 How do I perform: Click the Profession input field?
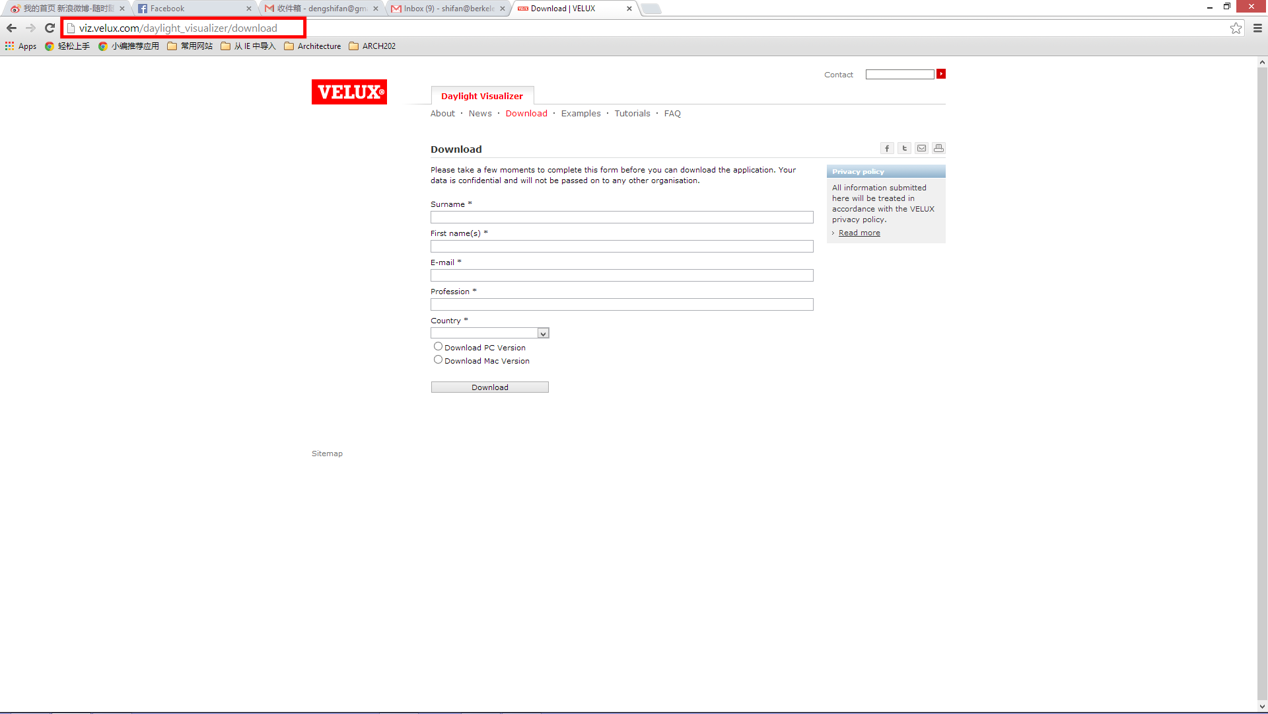click(x=622, y=304)
